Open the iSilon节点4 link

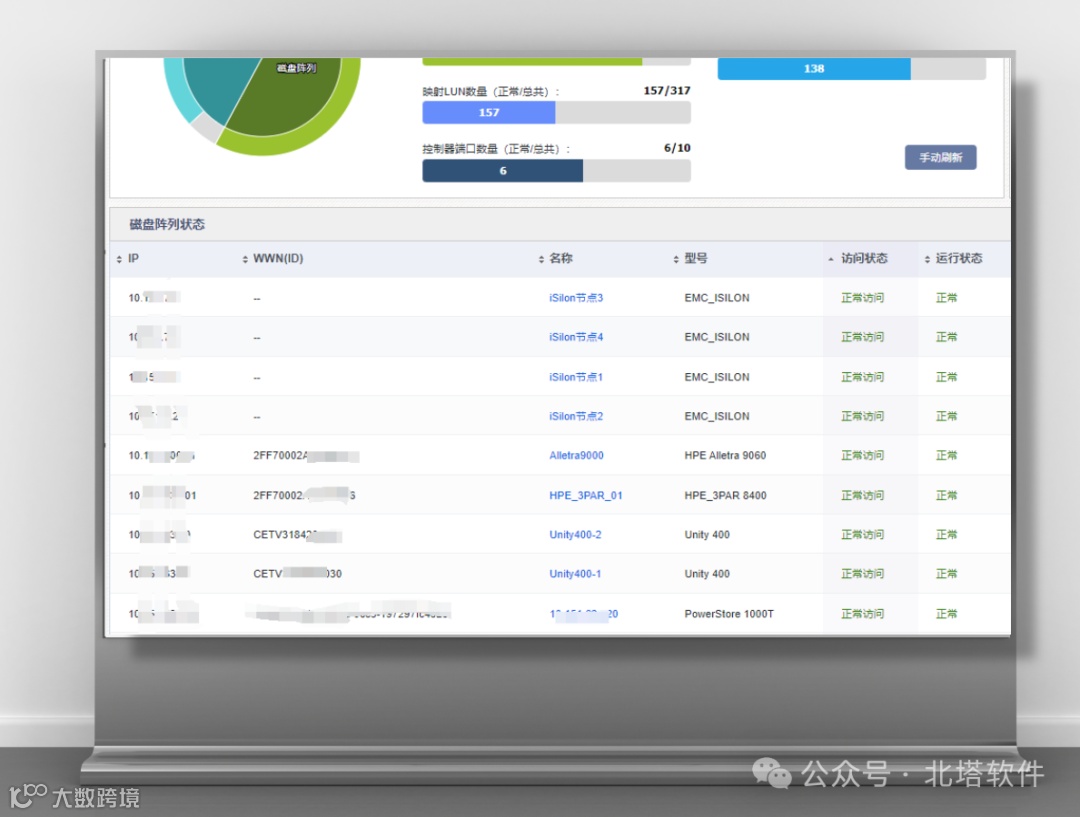576,337
